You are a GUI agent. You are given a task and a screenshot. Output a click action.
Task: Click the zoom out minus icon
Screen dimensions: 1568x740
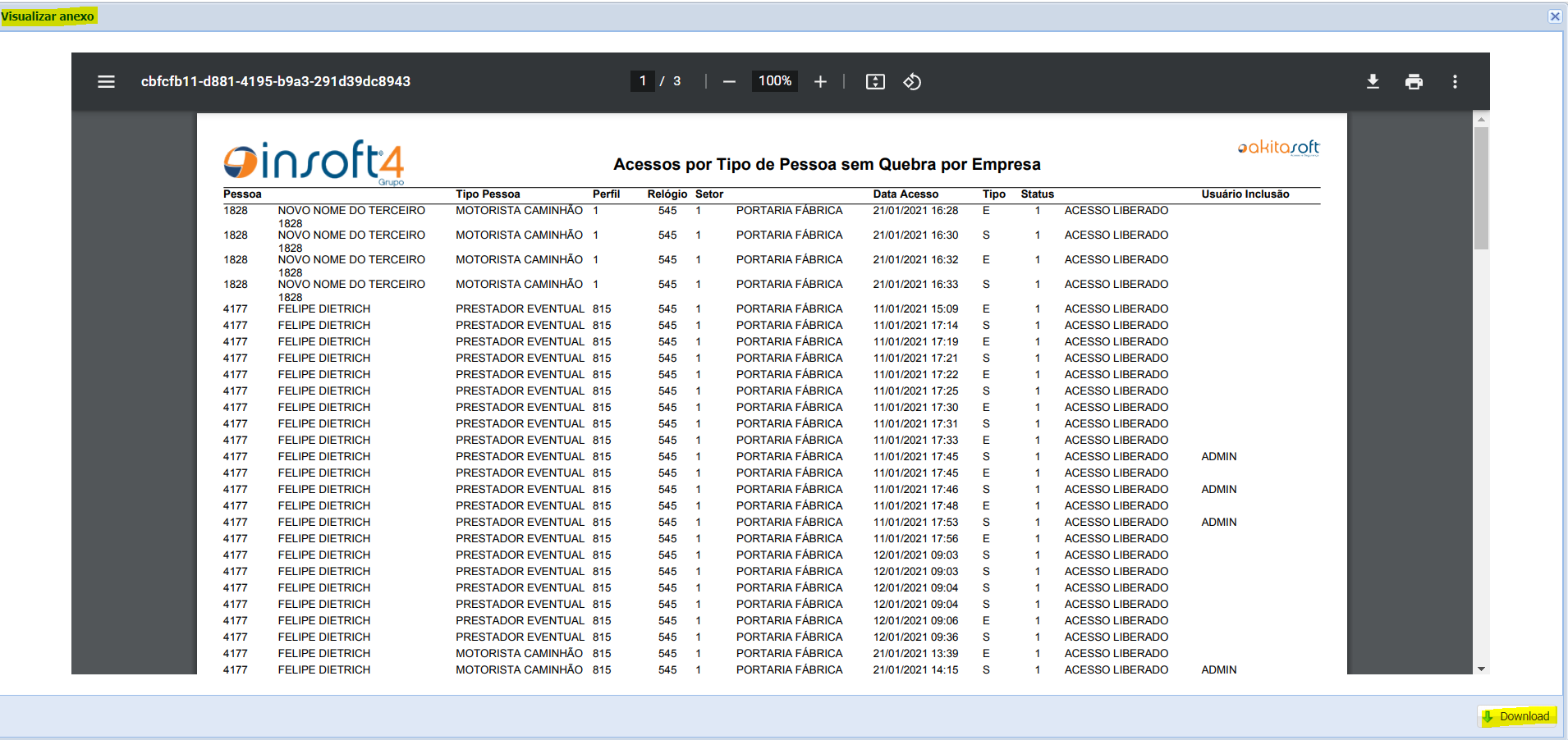pos(729,82)
